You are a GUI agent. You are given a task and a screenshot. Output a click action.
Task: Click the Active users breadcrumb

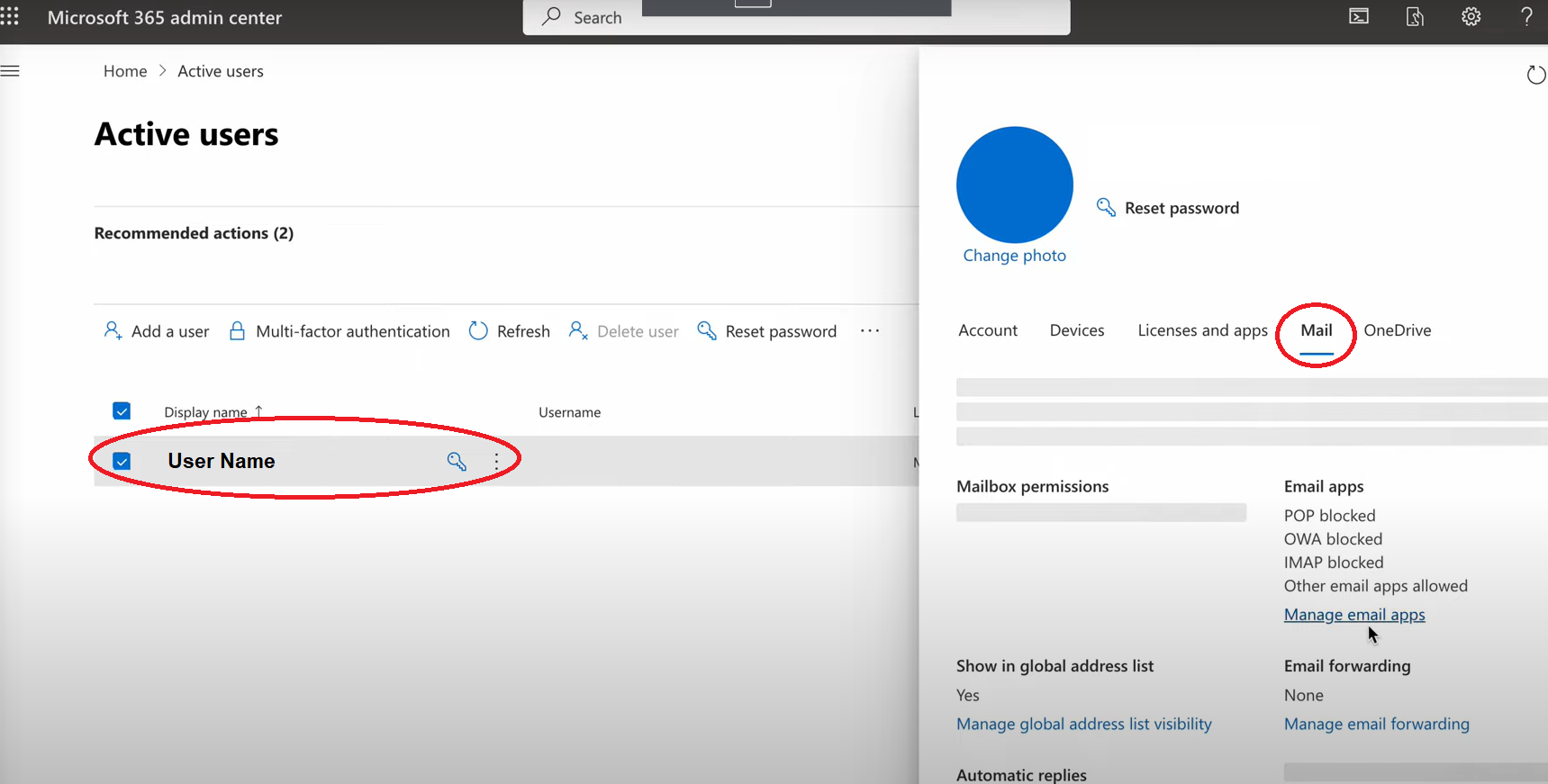pyautogui.click(x=221, y=71)
